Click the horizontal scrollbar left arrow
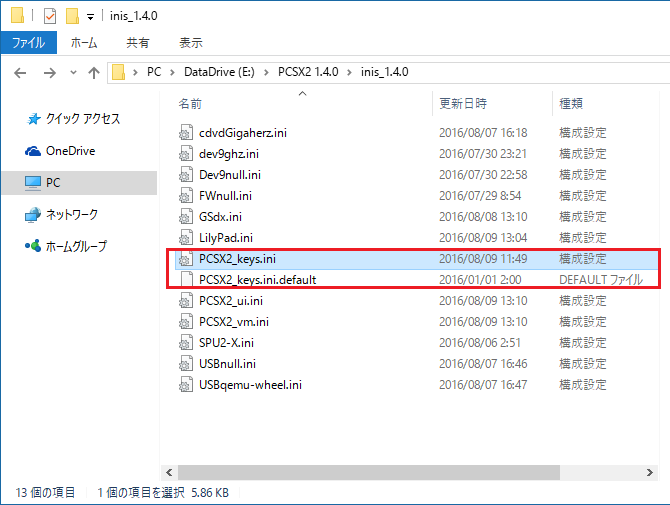Screen dimensions: 670x505 [x=169, y=473]
